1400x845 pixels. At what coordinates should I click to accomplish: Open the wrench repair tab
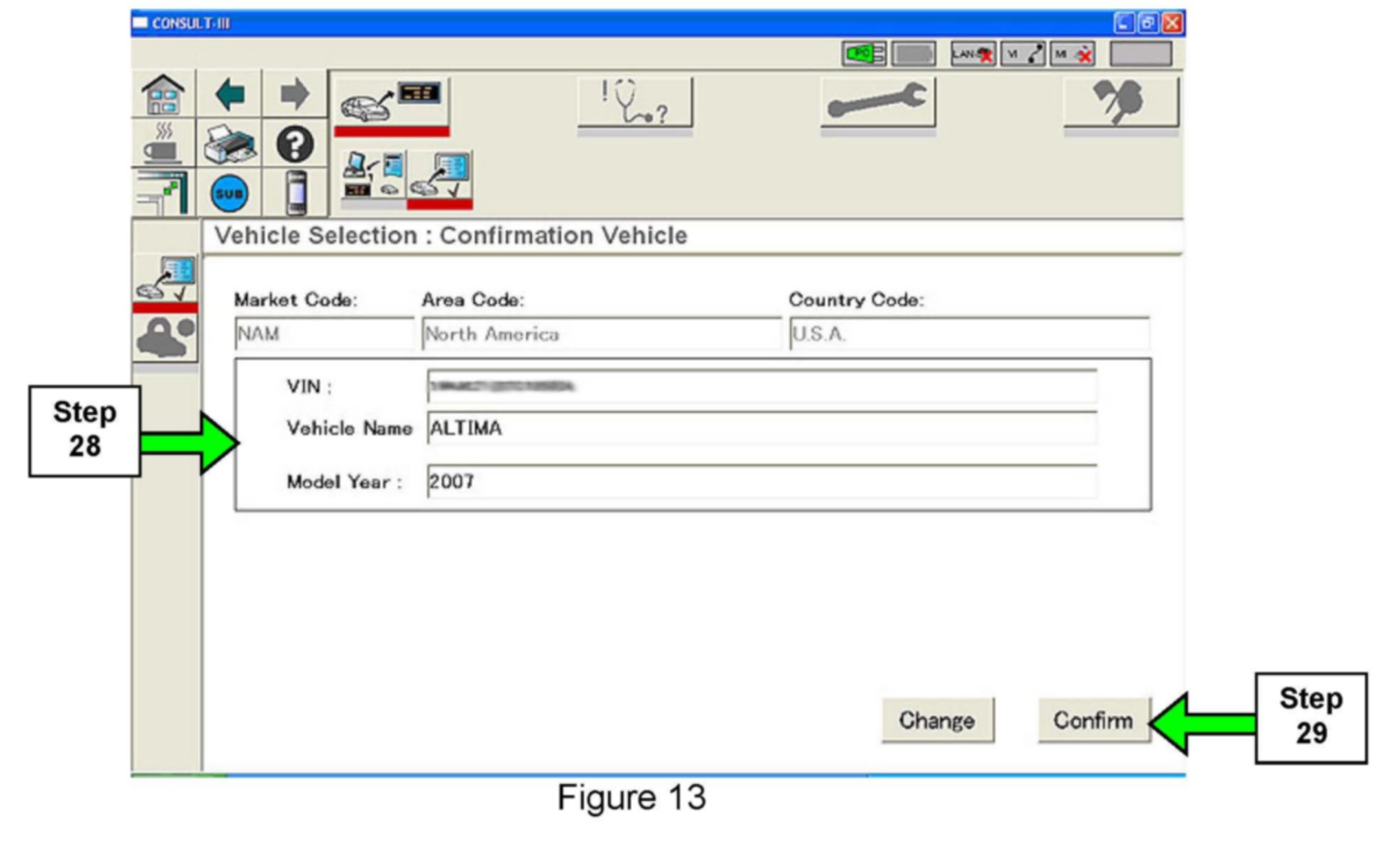tap(877, 103)
